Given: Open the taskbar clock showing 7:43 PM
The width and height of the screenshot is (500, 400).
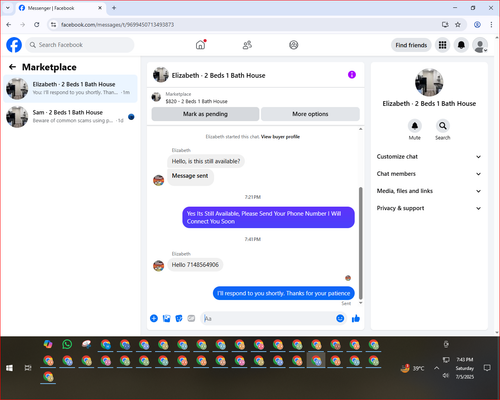Looking at the screenshot, I should point(465,368).
